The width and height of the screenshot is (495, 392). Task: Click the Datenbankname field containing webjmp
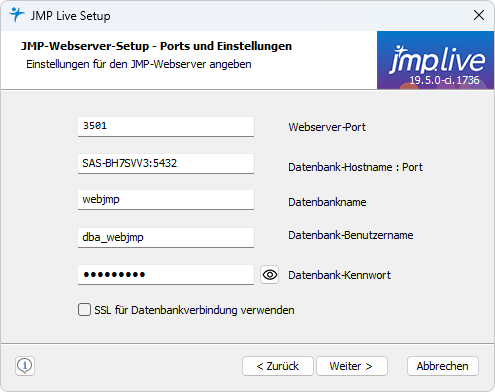tap(166, 200)
